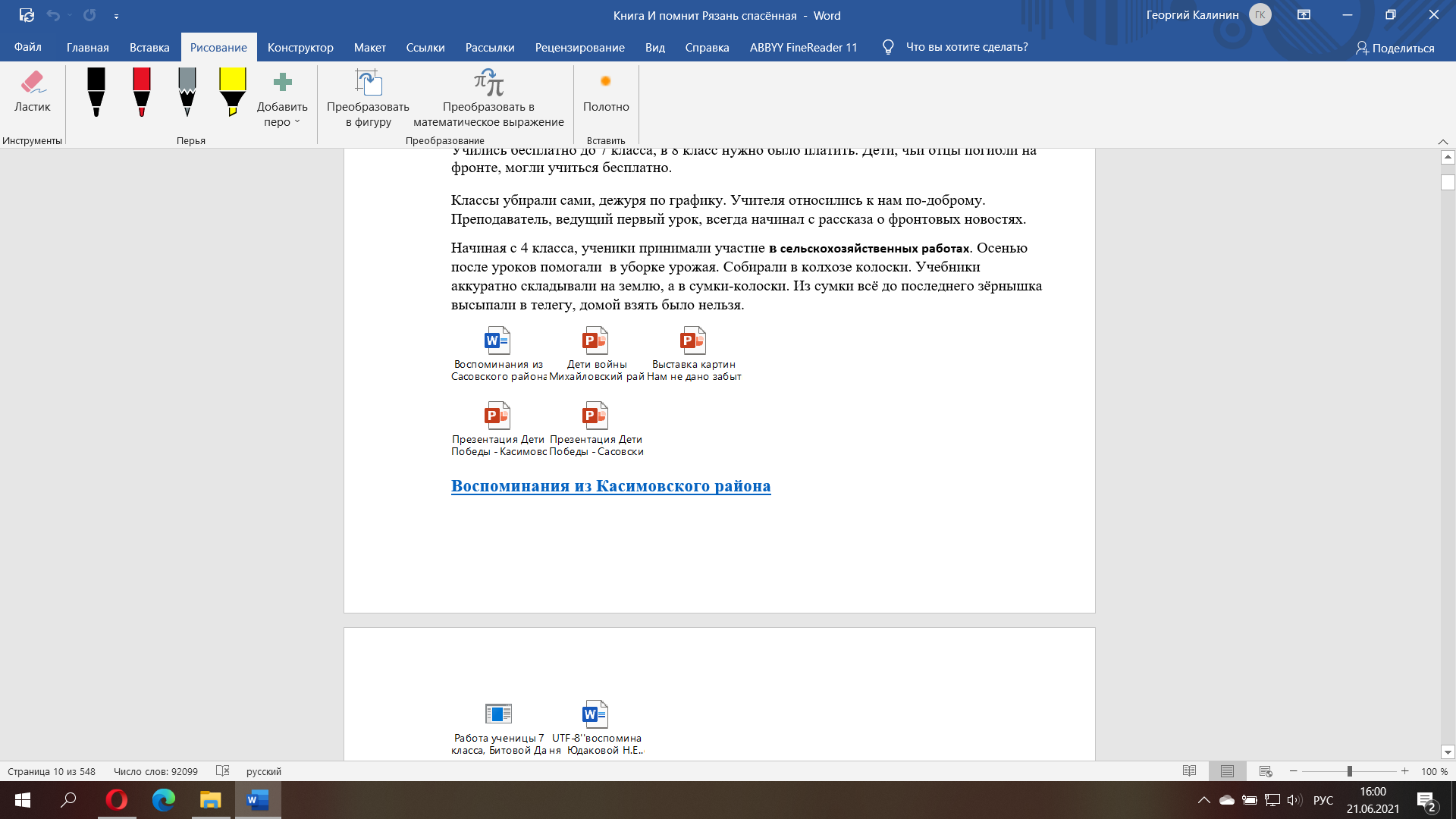
Task: Select embedded presentation Дети войны Михайловский
Action: coord(597,354)
